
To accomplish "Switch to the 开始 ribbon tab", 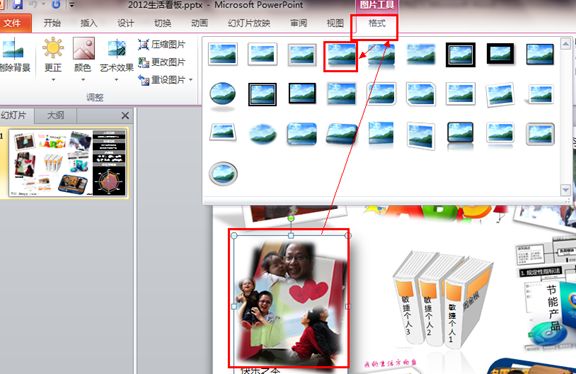I will pos(52,23).
